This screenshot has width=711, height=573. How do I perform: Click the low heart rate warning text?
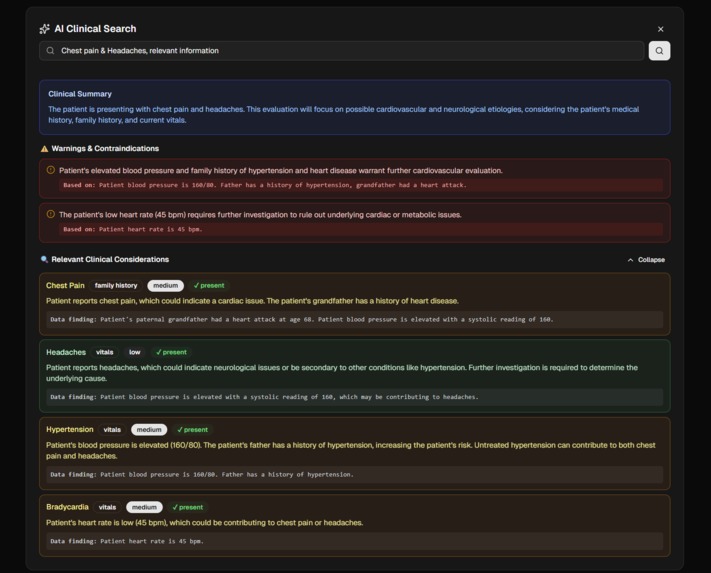point(260,214)
